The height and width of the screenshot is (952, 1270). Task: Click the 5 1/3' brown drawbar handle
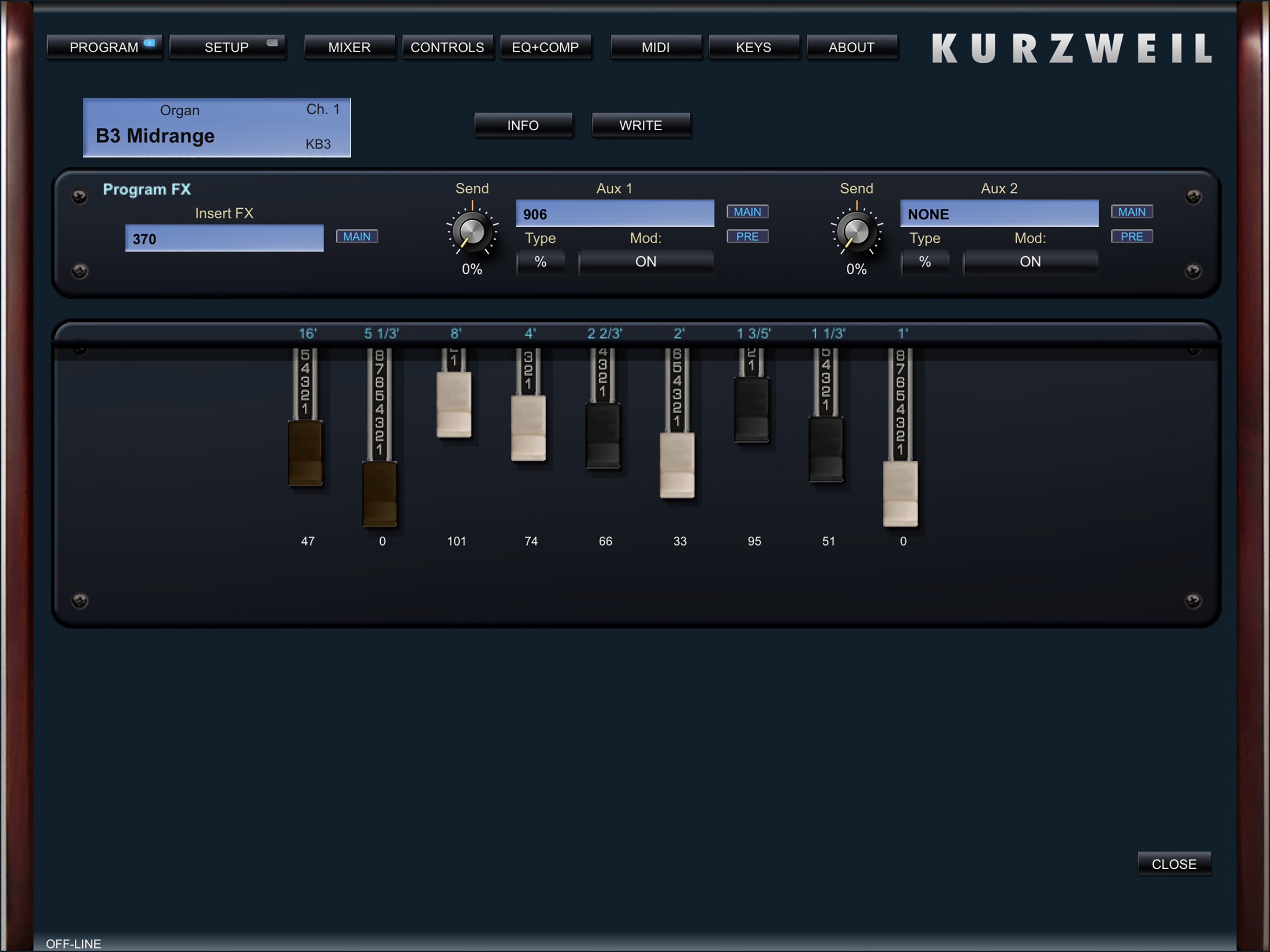click(379, 494)
